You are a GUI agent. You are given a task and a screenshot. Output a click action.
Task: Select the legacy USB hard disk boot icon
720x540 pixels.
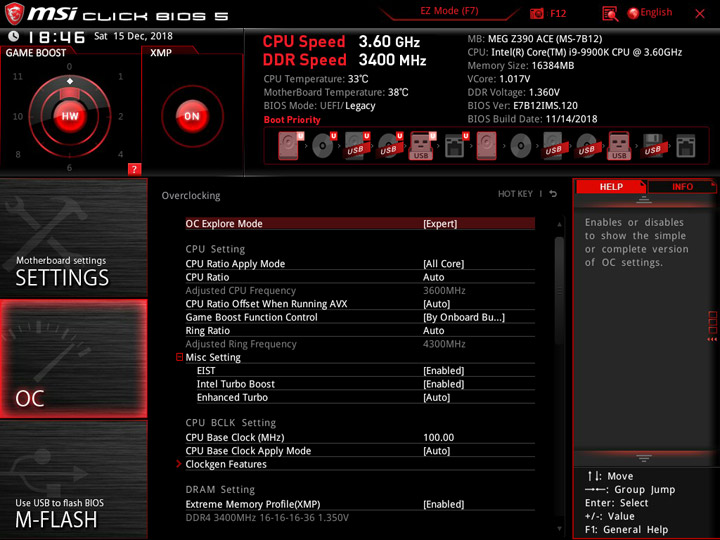[553, 146]
